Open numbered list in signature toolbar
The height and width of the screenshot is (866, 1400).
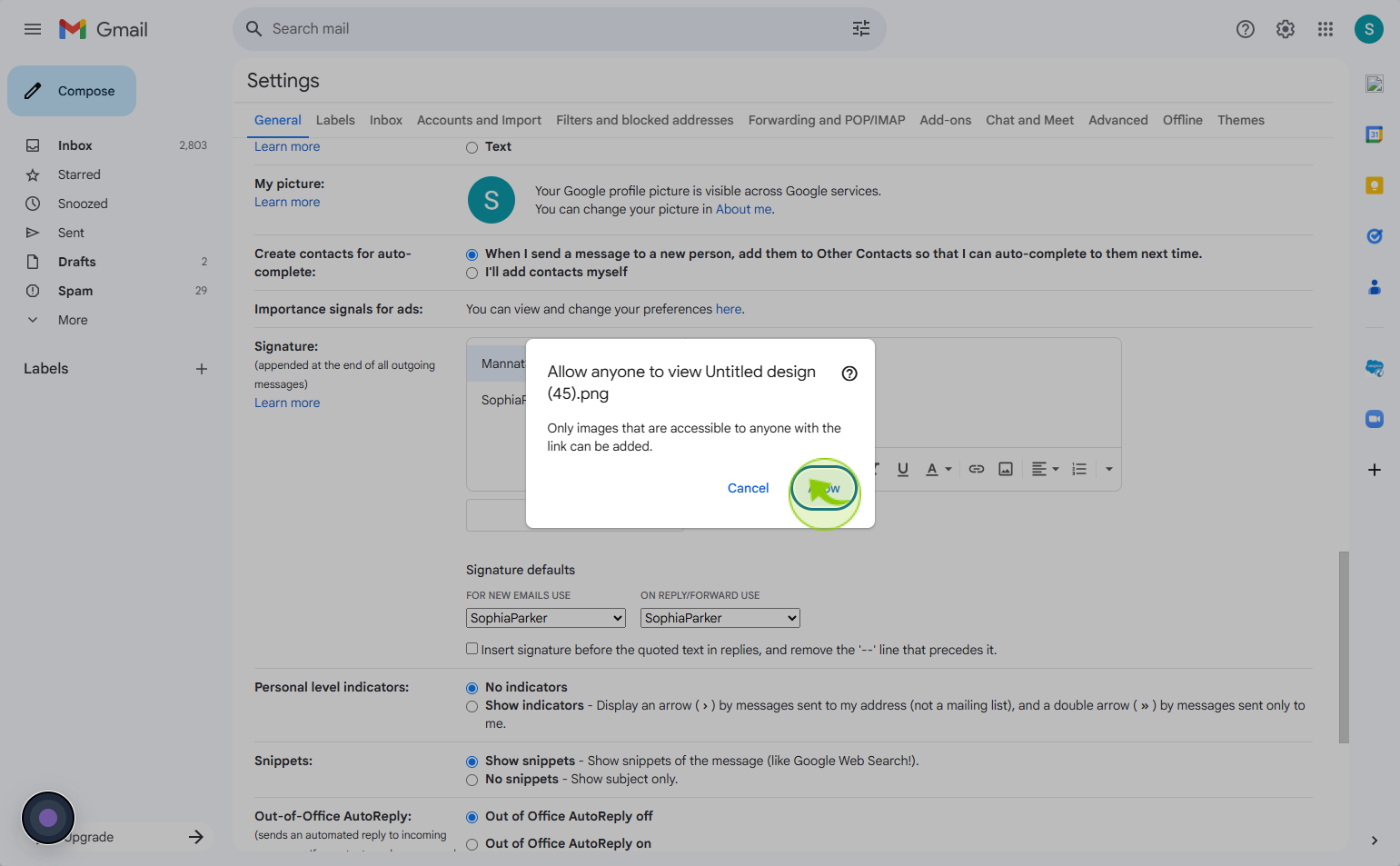click(x=1079, y=469)
